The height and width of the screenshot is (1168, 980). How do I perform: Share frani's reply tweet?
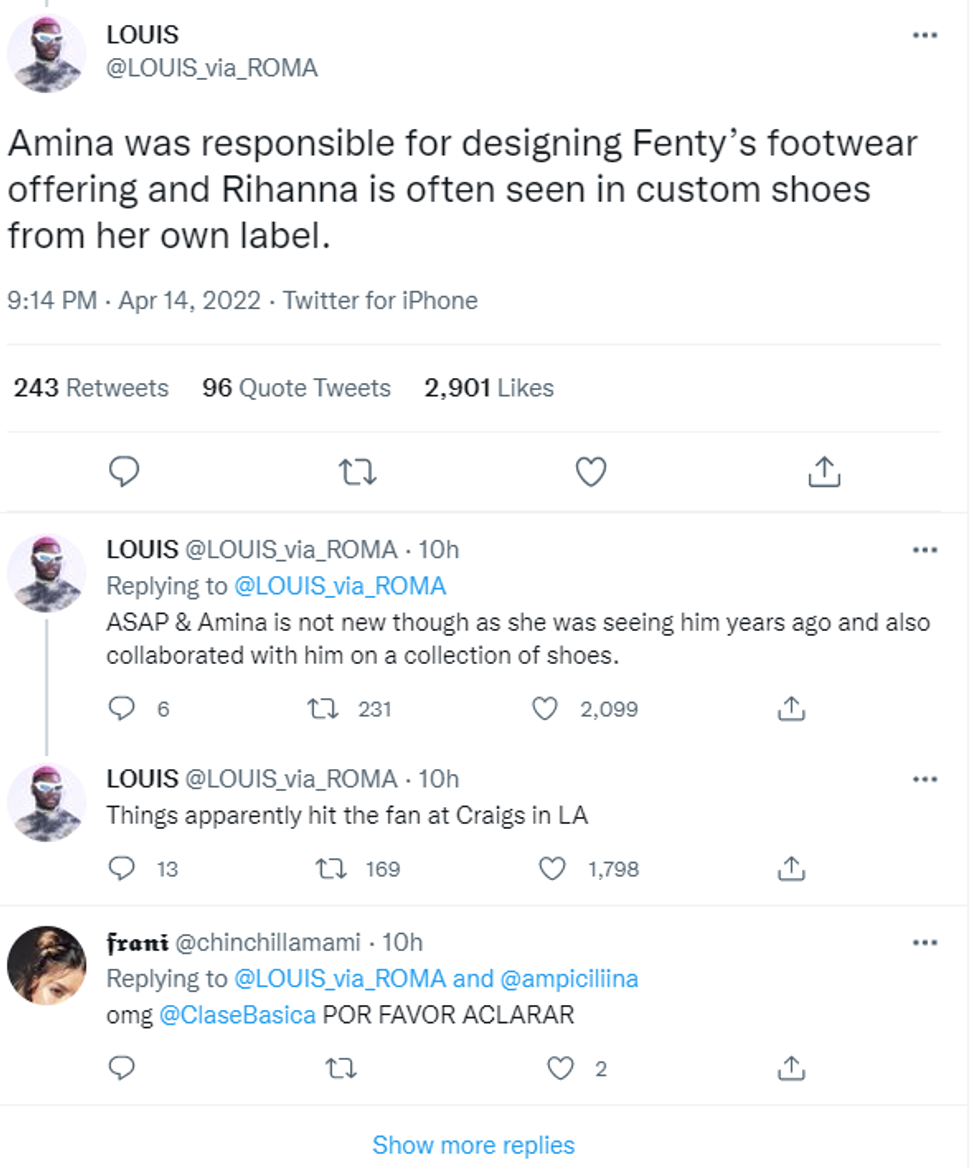[x=791, y=1069]
